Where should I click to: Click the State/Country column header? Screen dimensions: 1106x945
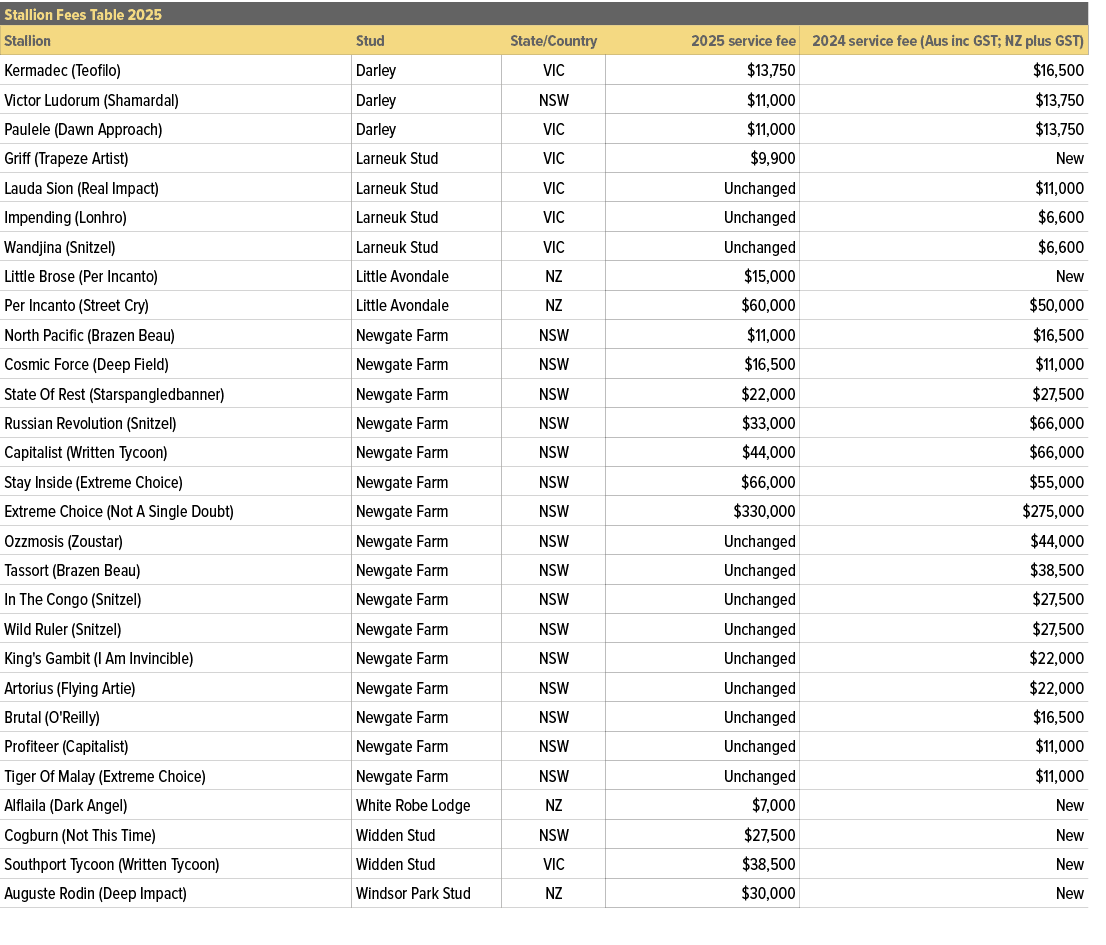554,41
